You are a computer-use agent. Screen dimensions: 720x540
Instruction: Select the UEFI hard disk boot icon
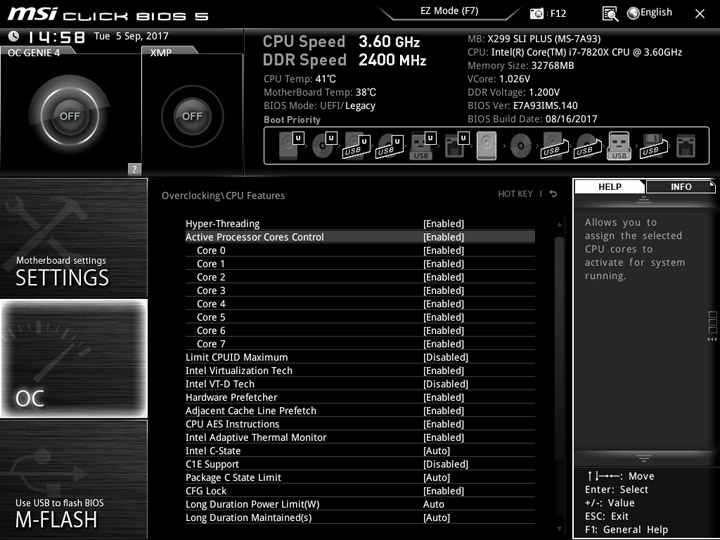[x=291, y=146]
